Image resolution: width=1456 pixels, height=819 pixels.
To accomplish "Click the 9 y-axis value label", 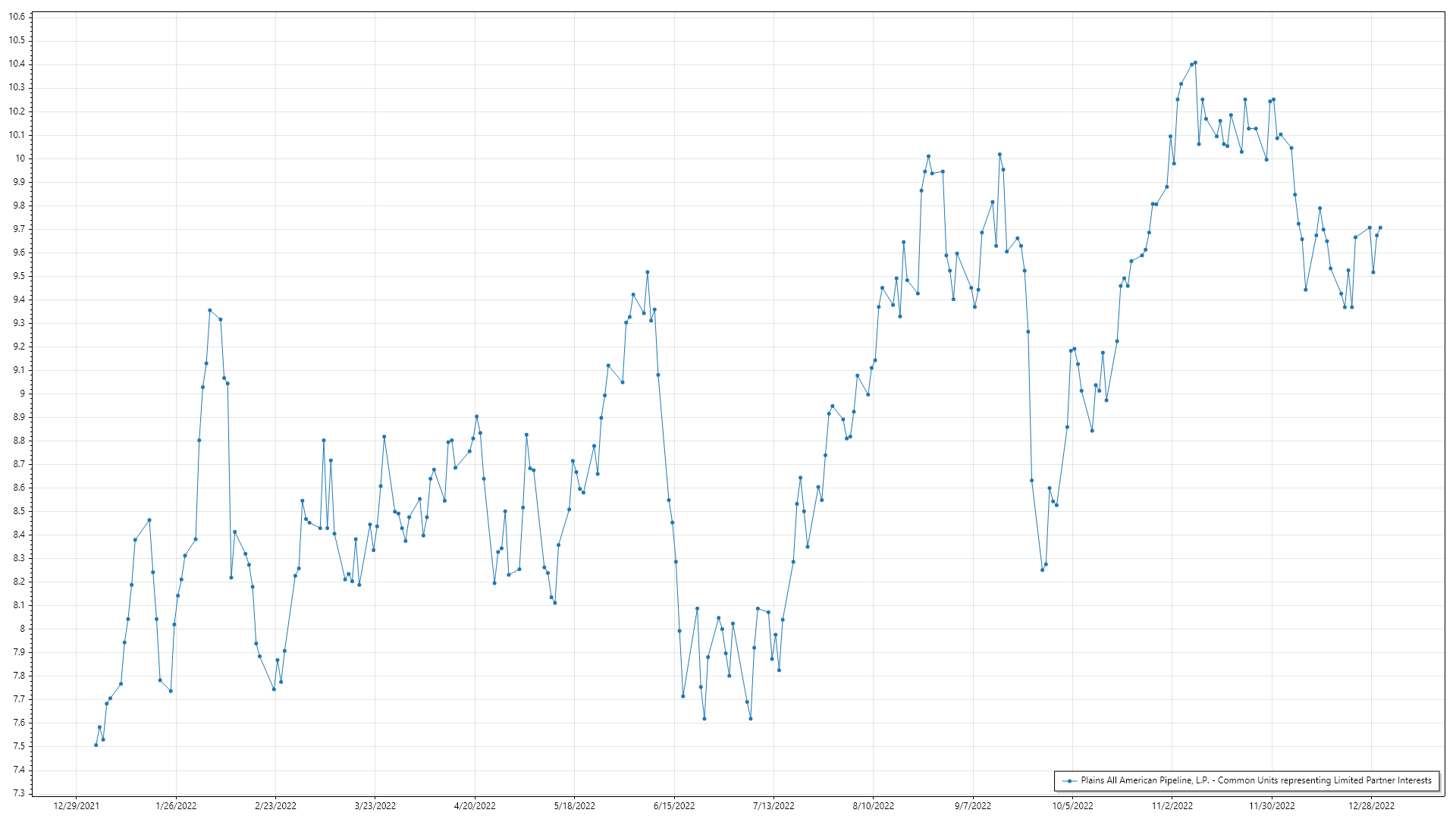I will click(22, 394).
